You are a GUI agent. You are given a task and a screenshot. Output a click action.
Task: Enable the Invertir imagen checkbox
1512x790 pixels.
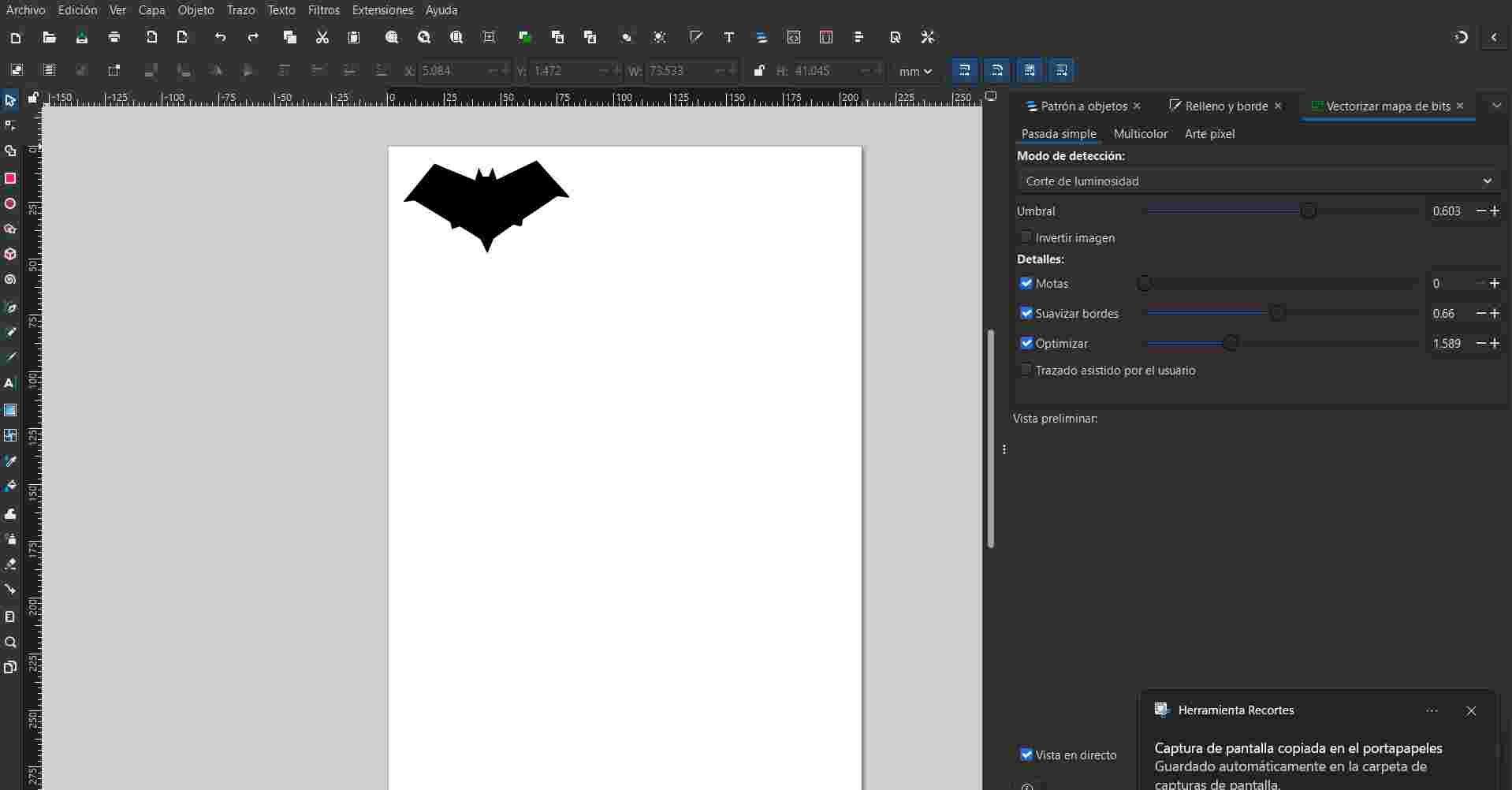[x=1026, y=237]
